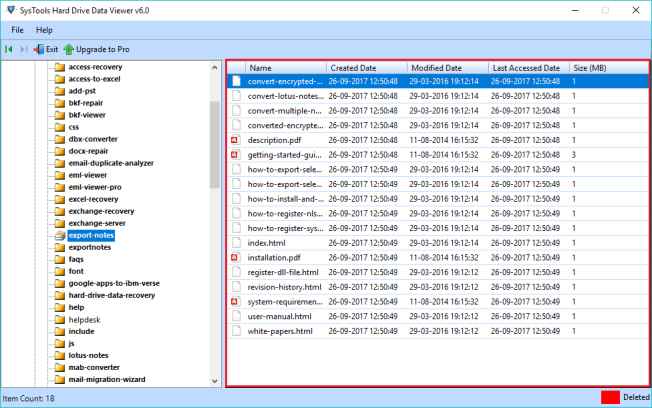Image resolution: width=652 pixels, height=408 pixels.
Task: Click the red Deleted legend swatch
Action: click(x=609, y=399)
